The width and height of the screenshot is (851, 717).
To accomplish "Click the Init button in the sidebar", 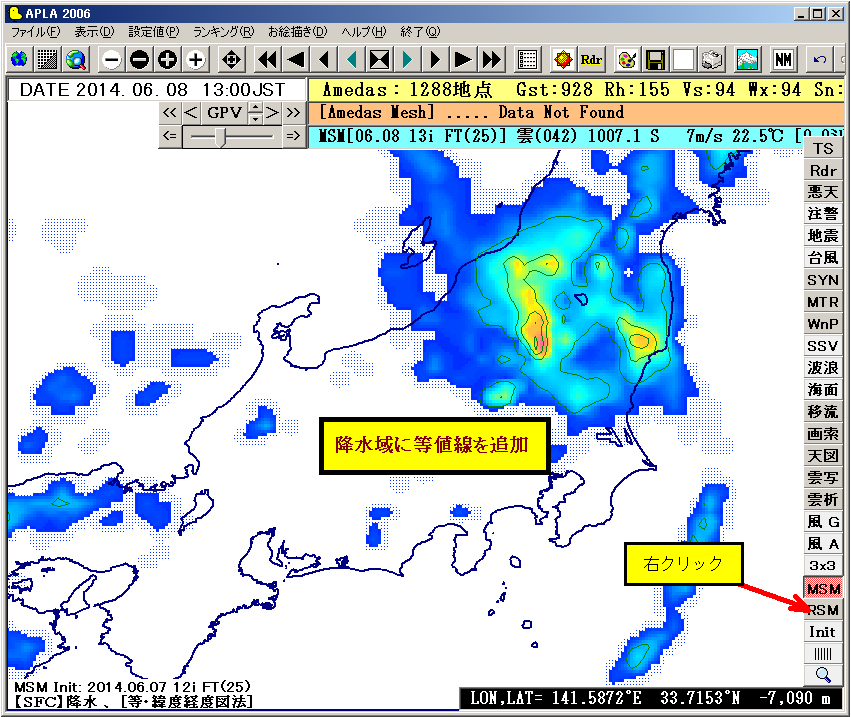I will tap(823, 632).
